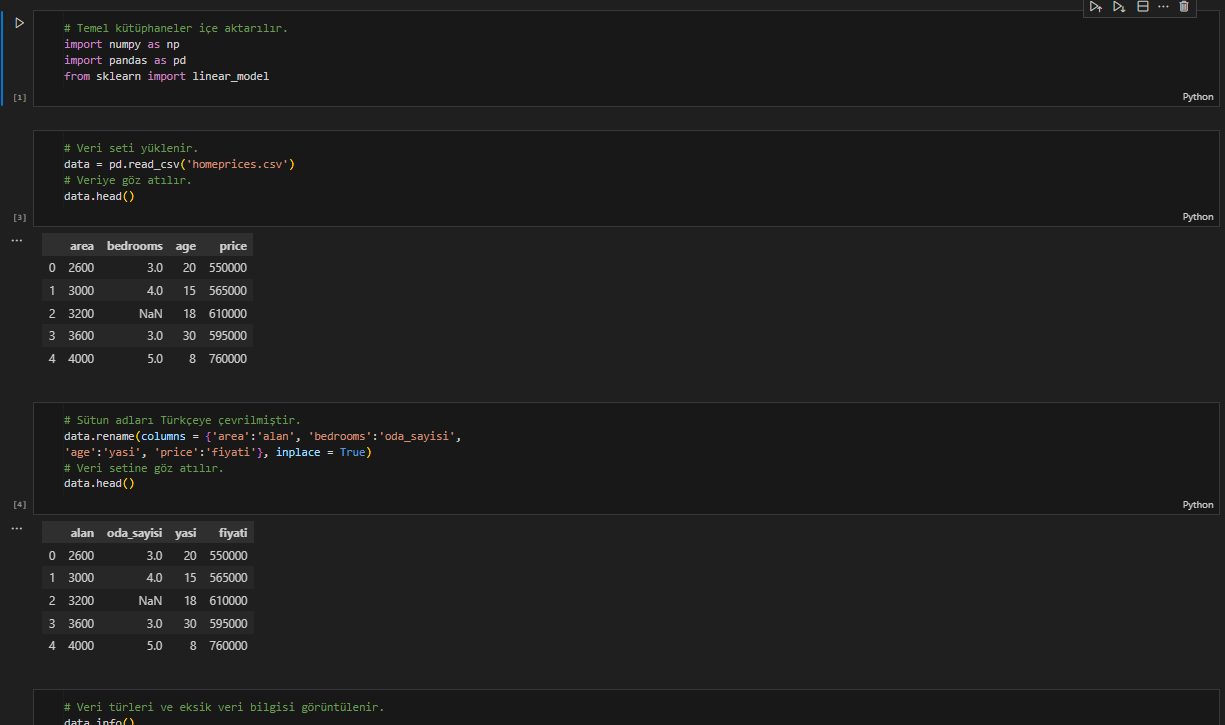1225x725 pixels.
Task: Open more cell actions ellipsis in toolbar
Action: 1163,7
